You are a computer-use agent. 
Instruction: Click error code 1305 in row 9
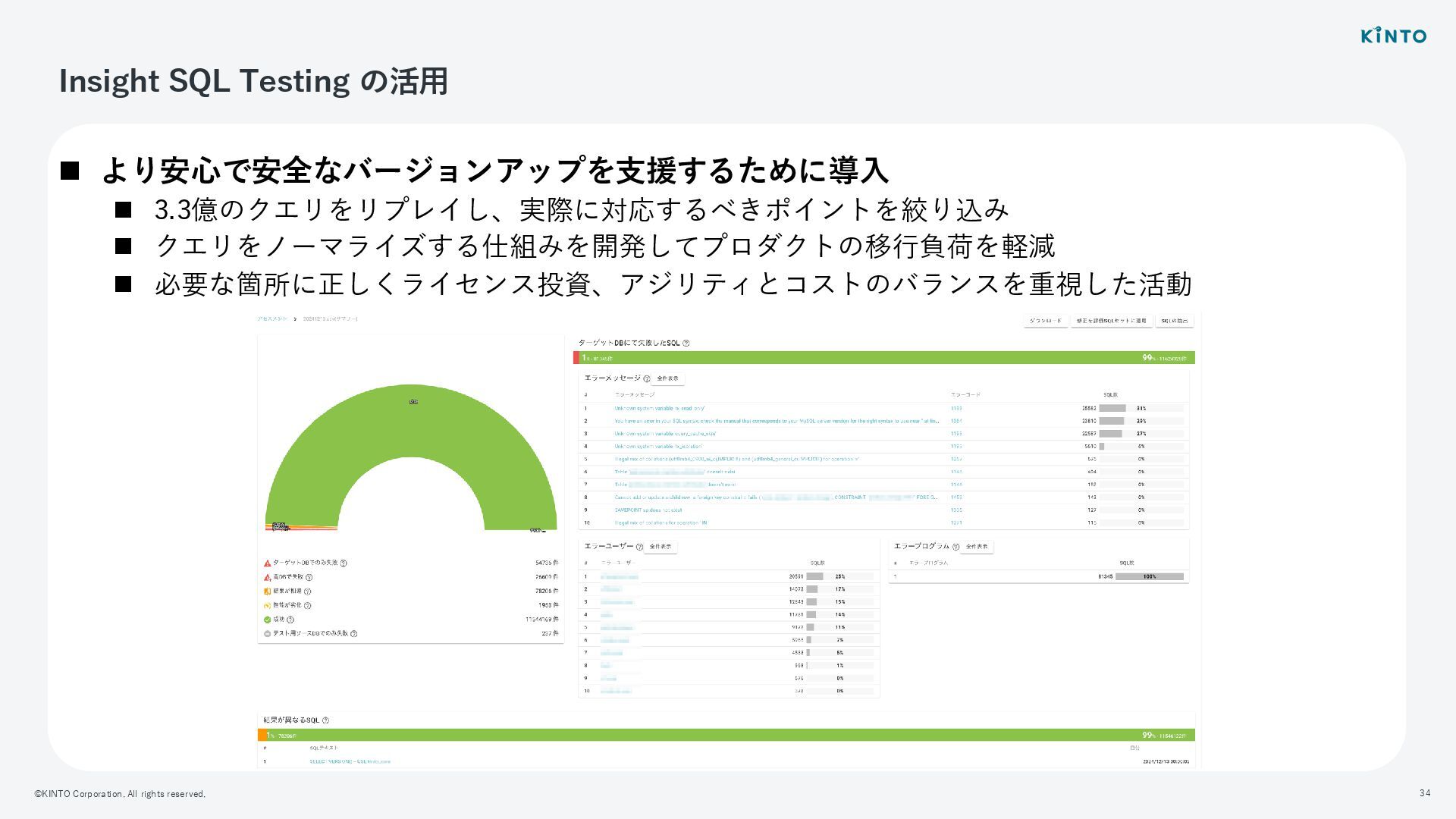[956, 510]
